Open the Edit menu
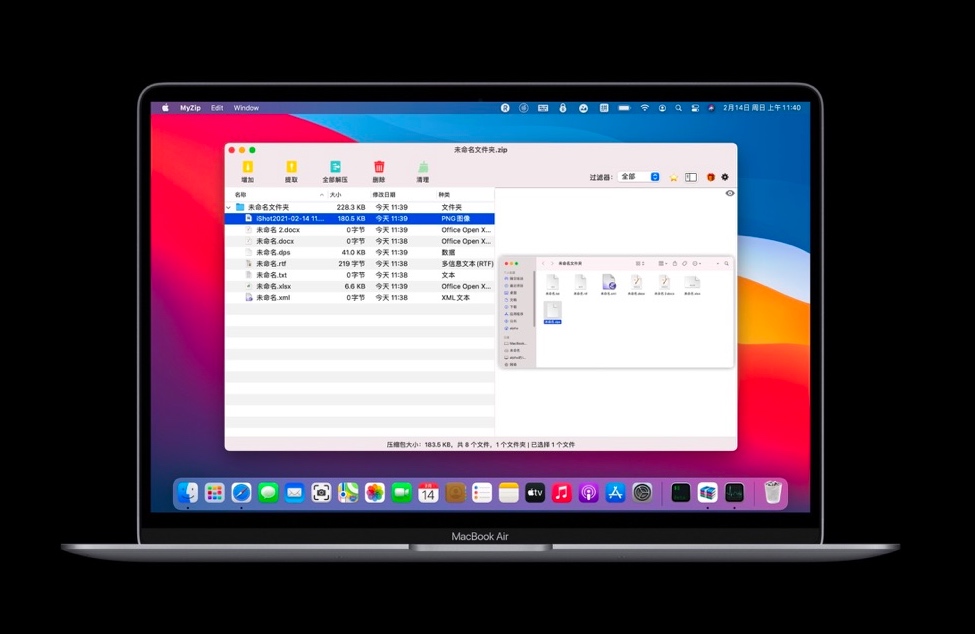975x634 pixels. pos(217,108)
